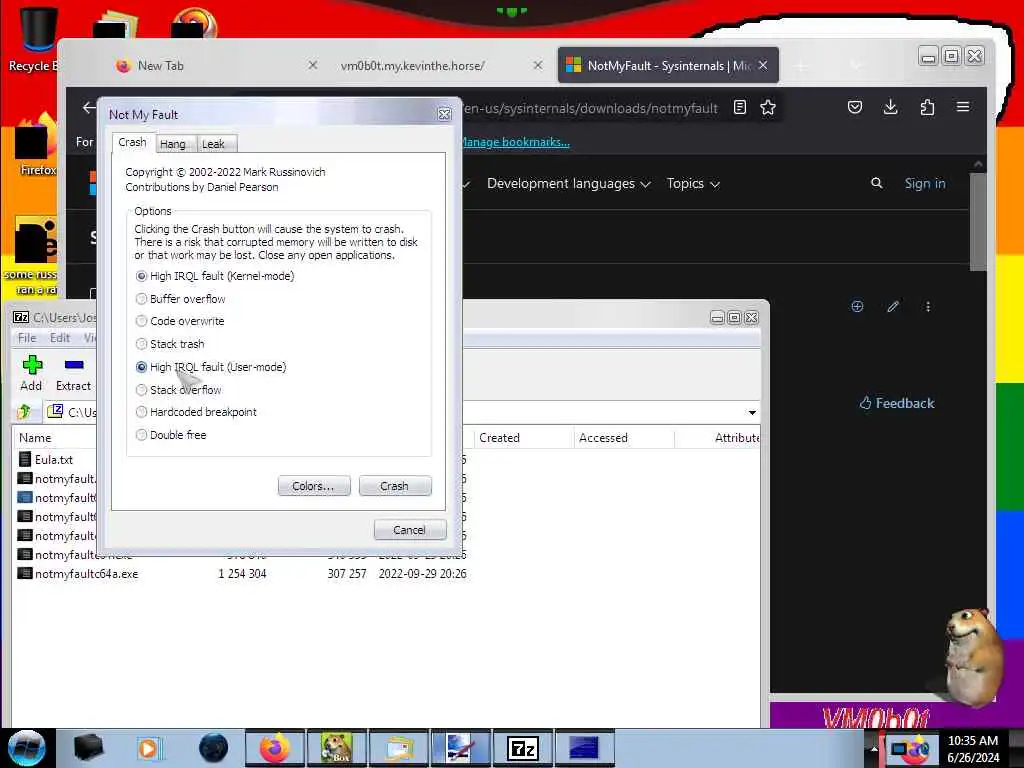Screen dimensions: 1024x768
Task: Click the edit pencil icon on page
Action: [x=893, y=306]
